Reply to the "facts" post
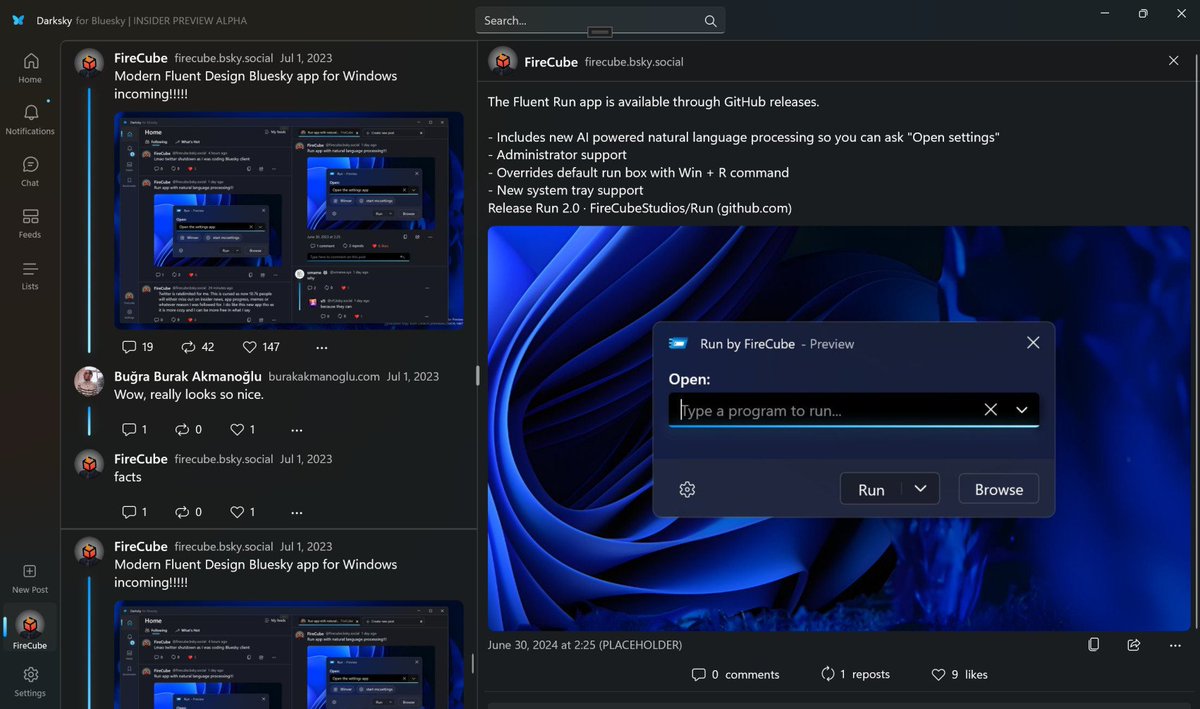Image resolution: width=1200 pixels, height=709 pixels. click(134, 511)
